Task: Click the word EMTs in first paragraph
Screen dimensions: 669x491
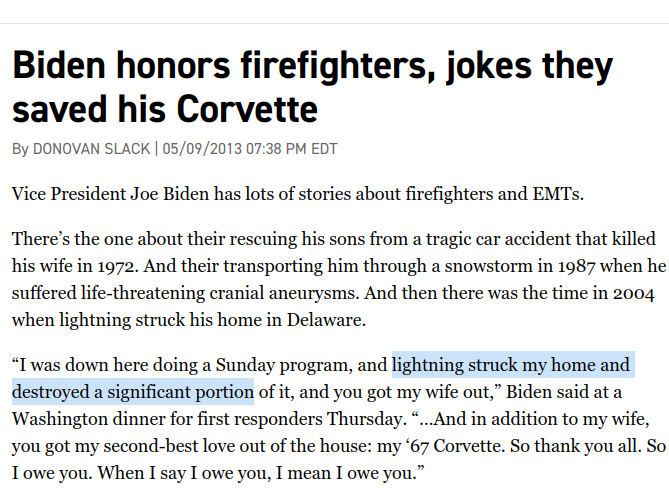Action: pyautogui.click(x=558, y=194)
